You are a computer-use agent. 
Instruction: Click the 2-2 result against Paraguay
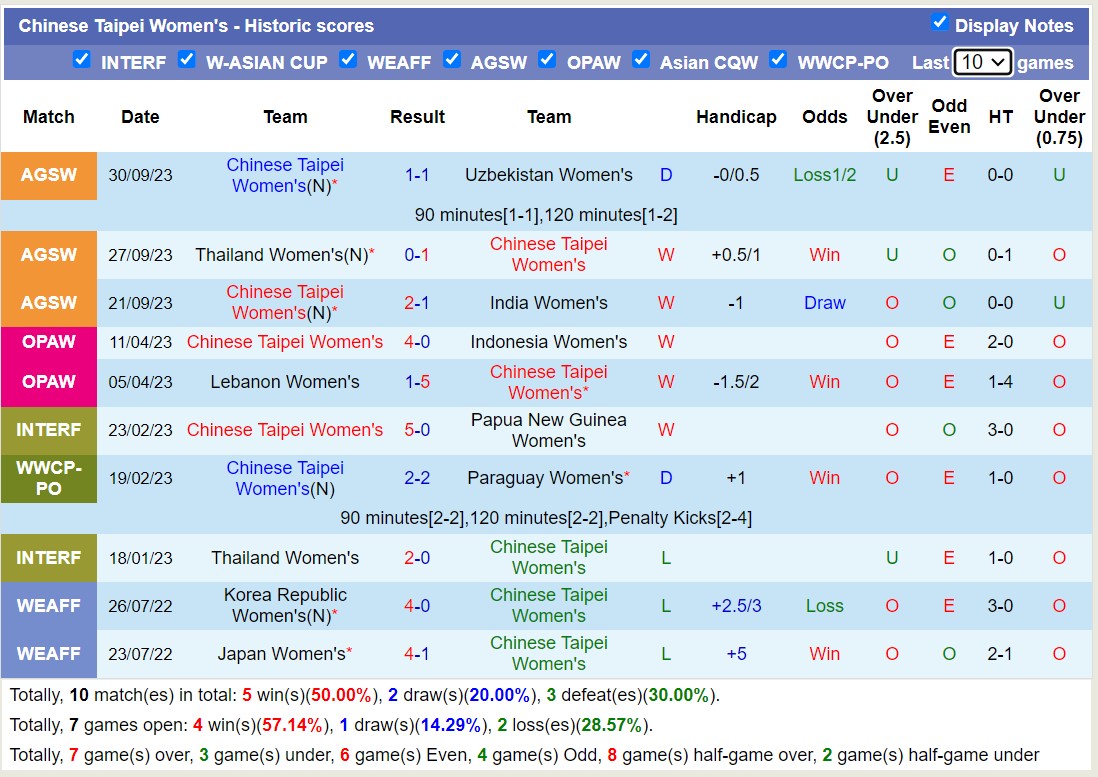tap(417, 478)
